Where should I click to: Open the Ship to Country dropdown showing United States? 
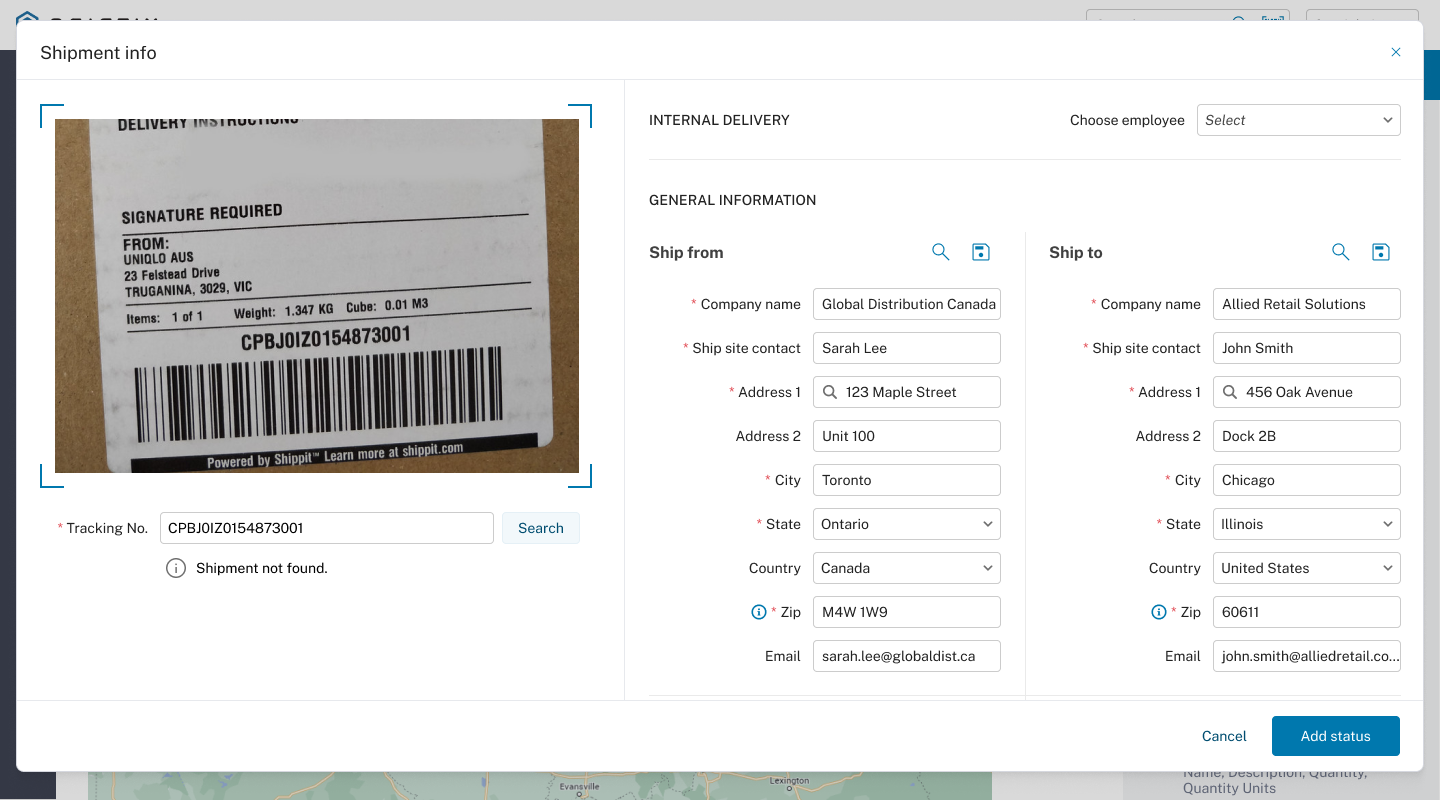pos(1306,568)
